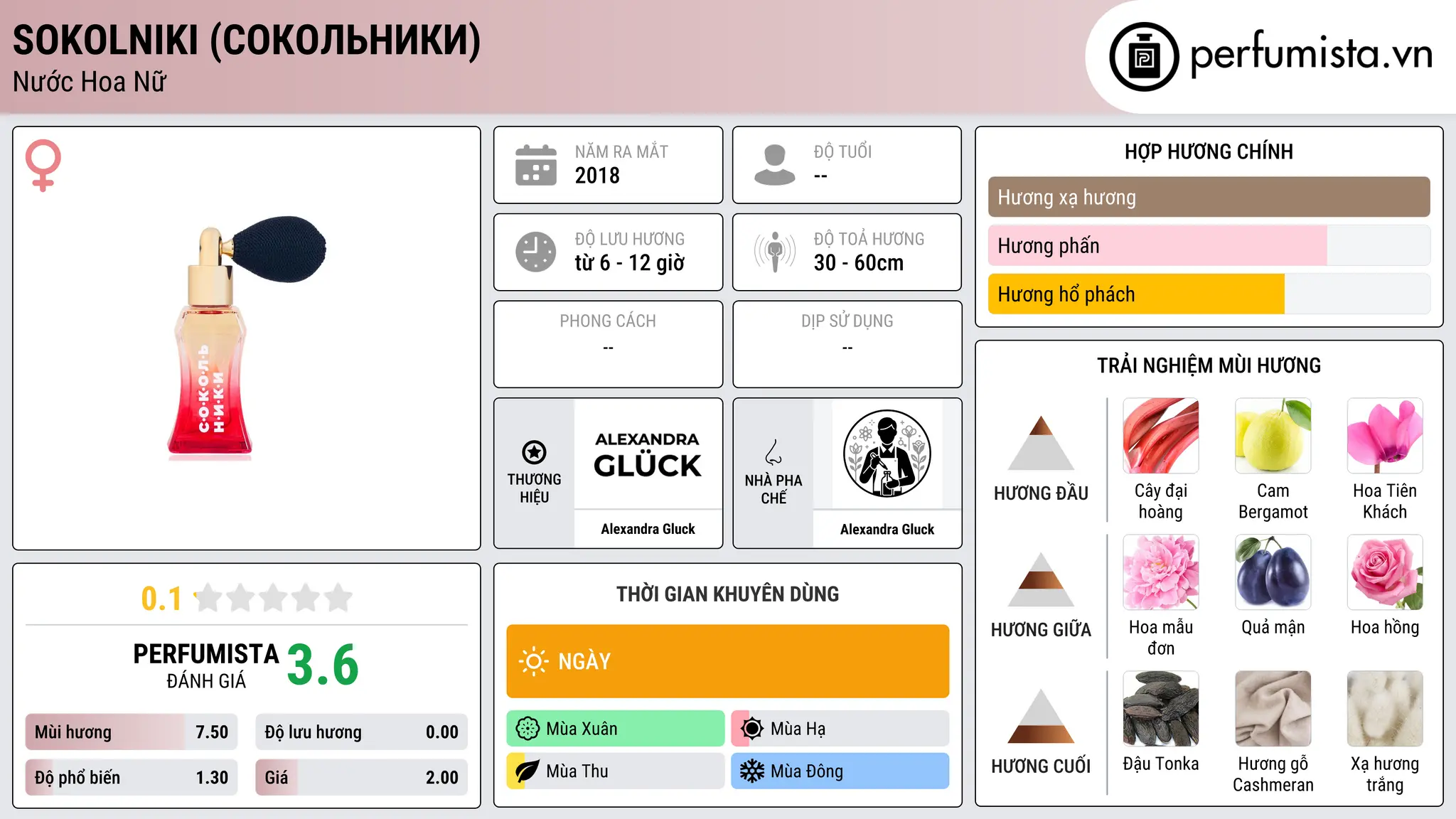Open the Sokolniki perfume bottle image
The height and width of the screenshot is (819, 1456).
(245, 338)
